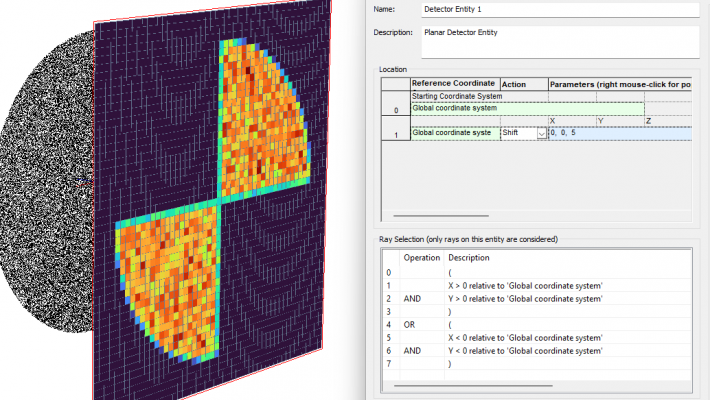Select the parameters cell '0, 0, 5'
This screenshot has width=710, height=400.
[620, 133]
